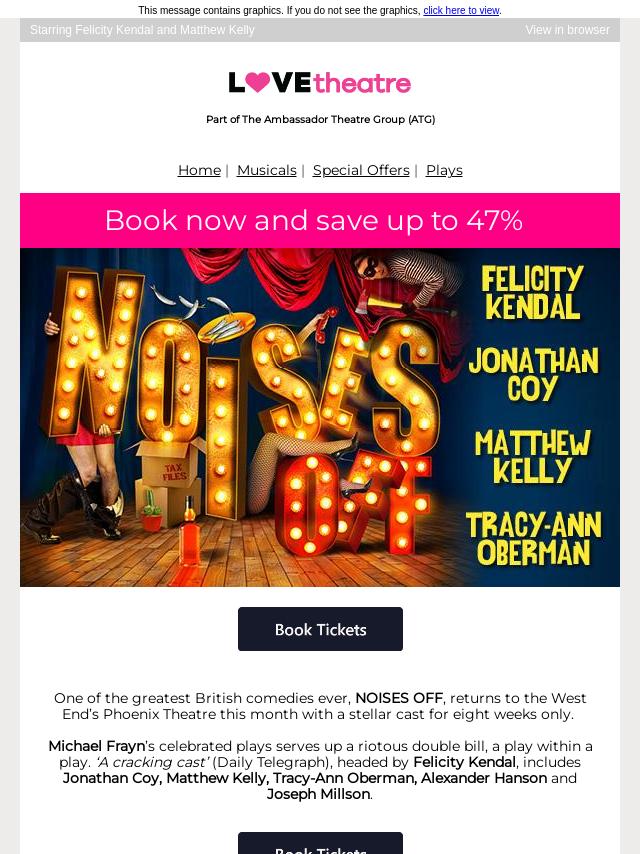Open View in browser link
The width and height of the screenshot is (640, 854).
[567, 30]
